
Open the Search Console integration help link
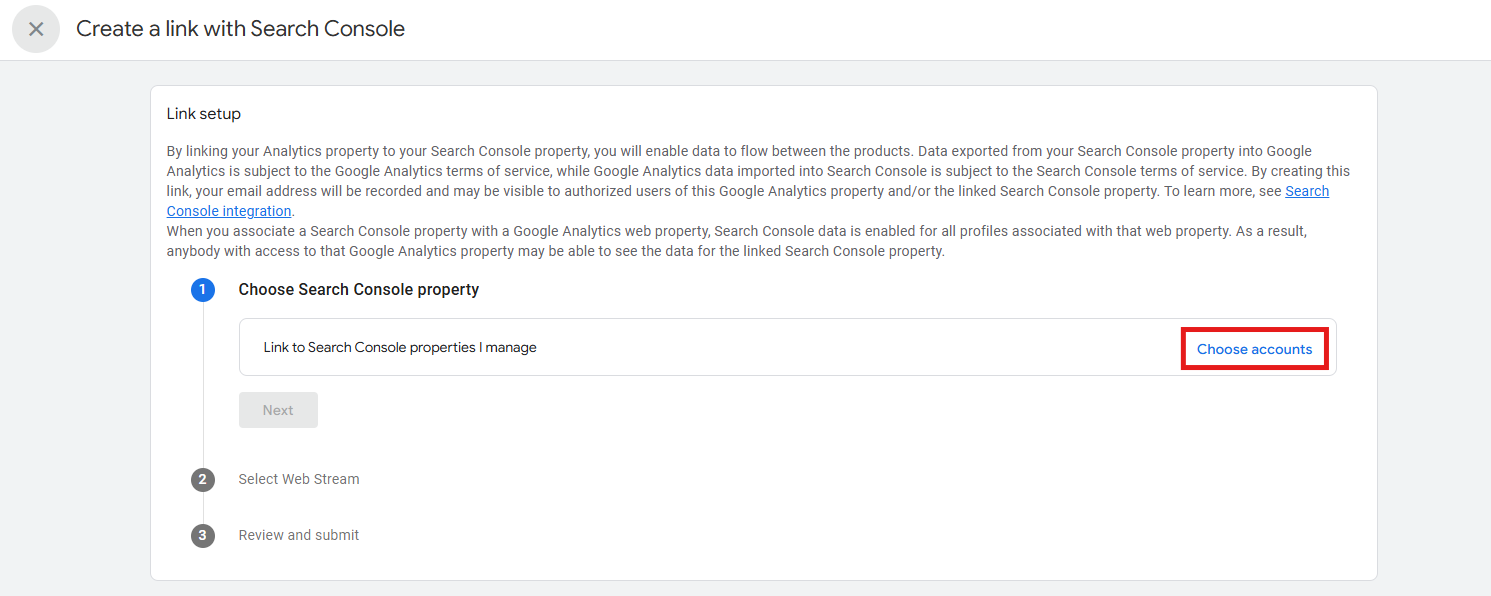coord(748,201)
